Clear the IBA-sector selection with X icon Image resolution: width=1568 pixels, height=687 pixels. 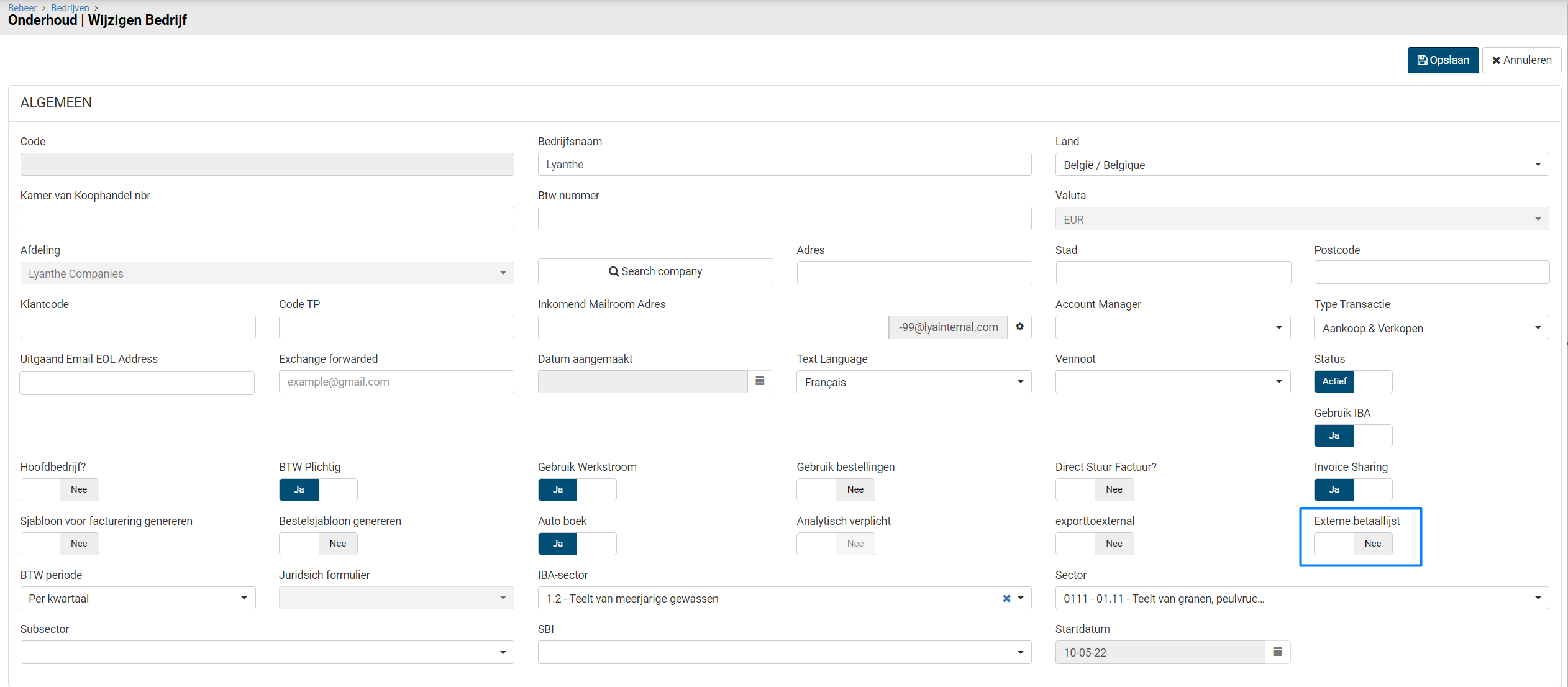[1006, 598]
